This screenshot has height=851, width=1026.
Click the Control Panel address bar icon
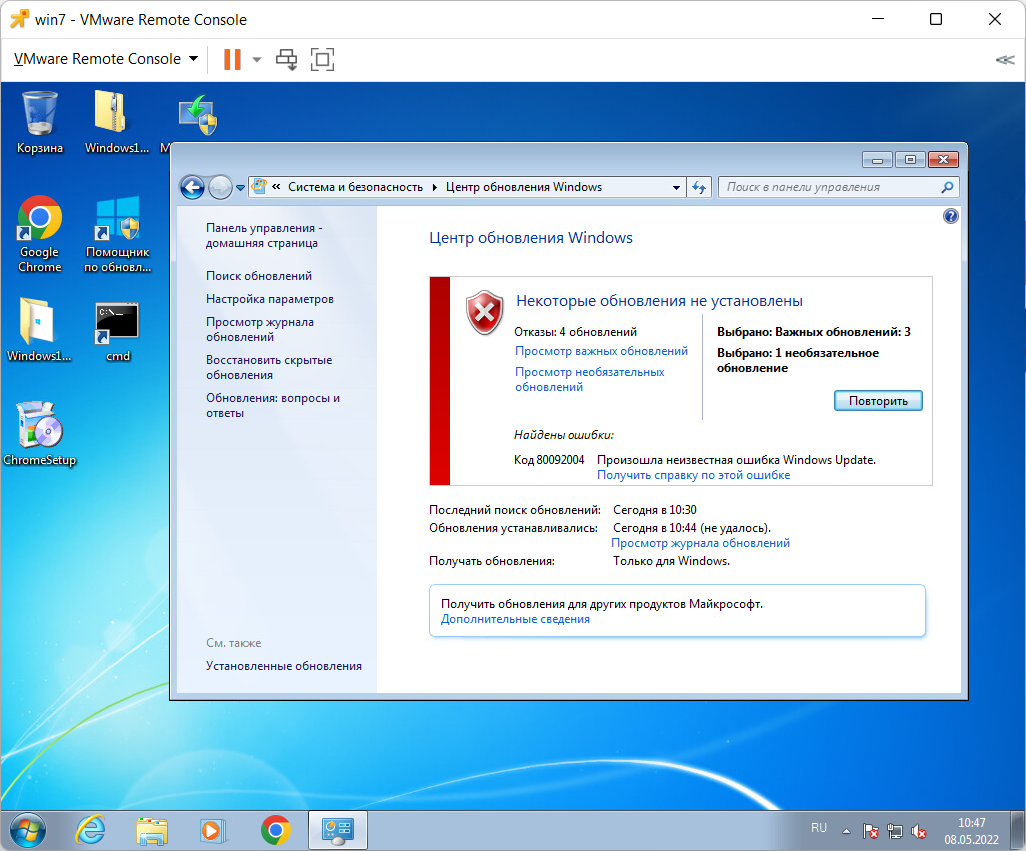pos(259,186)
